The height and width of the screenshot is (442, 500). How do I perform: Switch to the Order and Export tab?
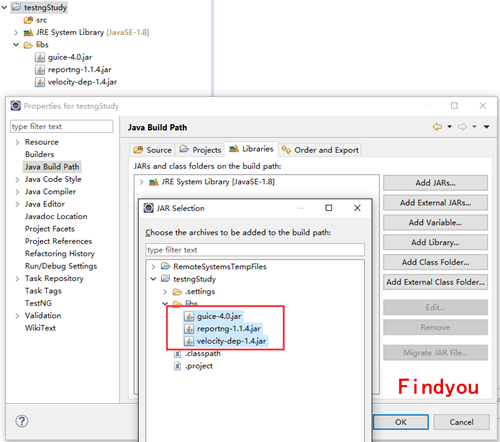[x=320, y=150]
